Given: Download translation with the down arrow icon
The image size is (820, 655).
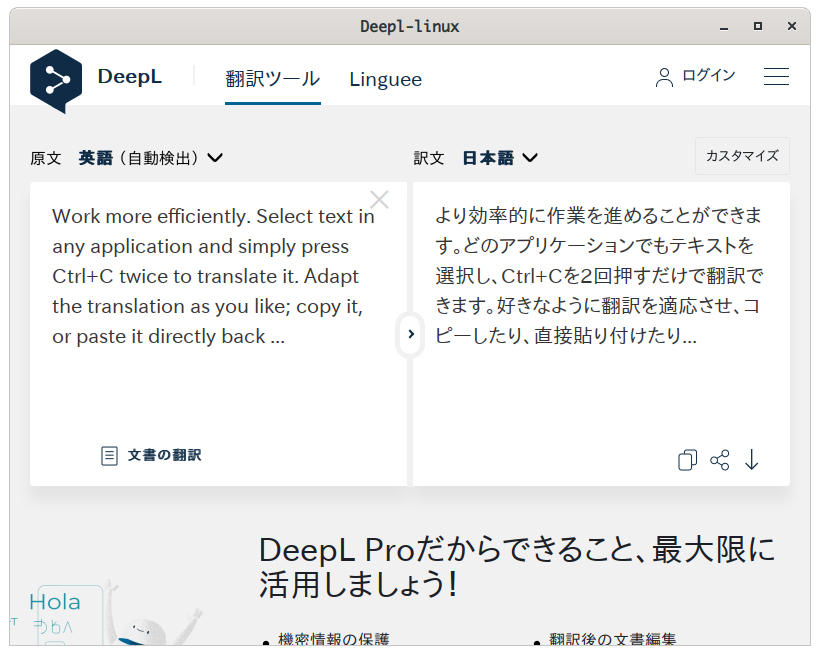Looking at the screenshot, I should pos(751,460).
